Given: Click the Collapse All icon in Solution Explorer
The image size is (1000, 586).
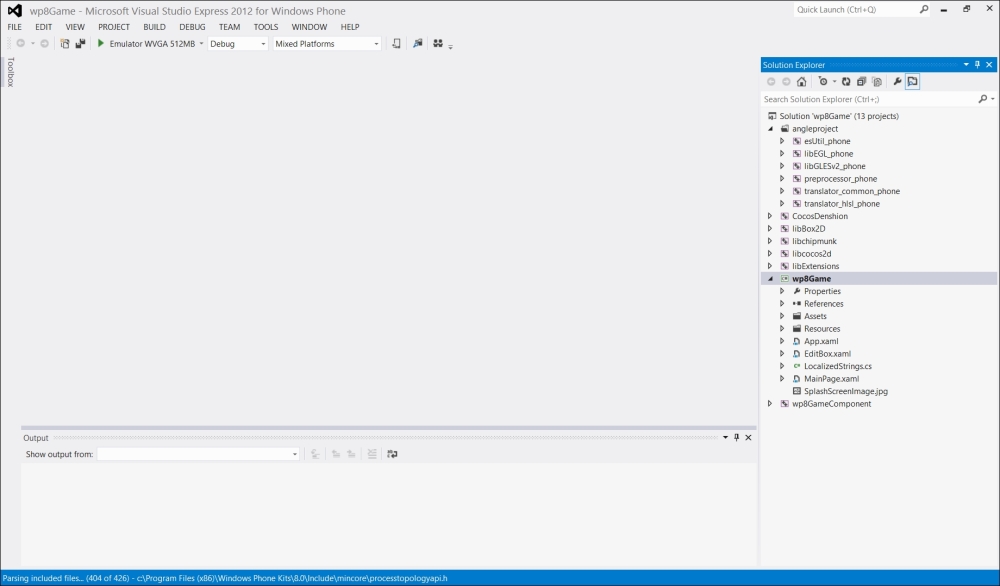Looking at the screenshot, I should [862, 82].
